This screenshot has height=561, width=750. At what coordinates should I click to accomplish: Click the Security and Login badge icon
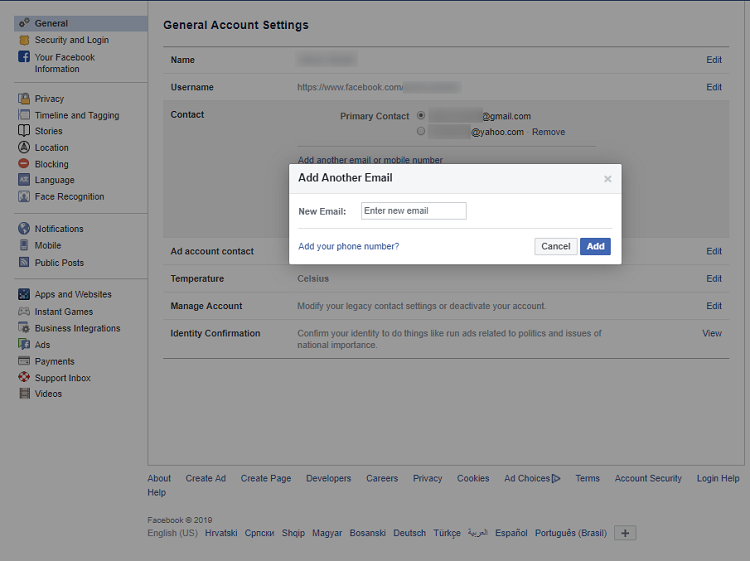pos(24,40)
